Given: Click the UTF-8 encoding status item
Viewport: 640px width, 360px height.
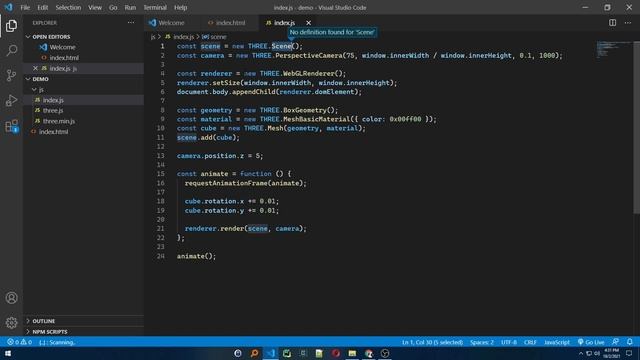Looking at the screenshot, I should click(509, 342).
